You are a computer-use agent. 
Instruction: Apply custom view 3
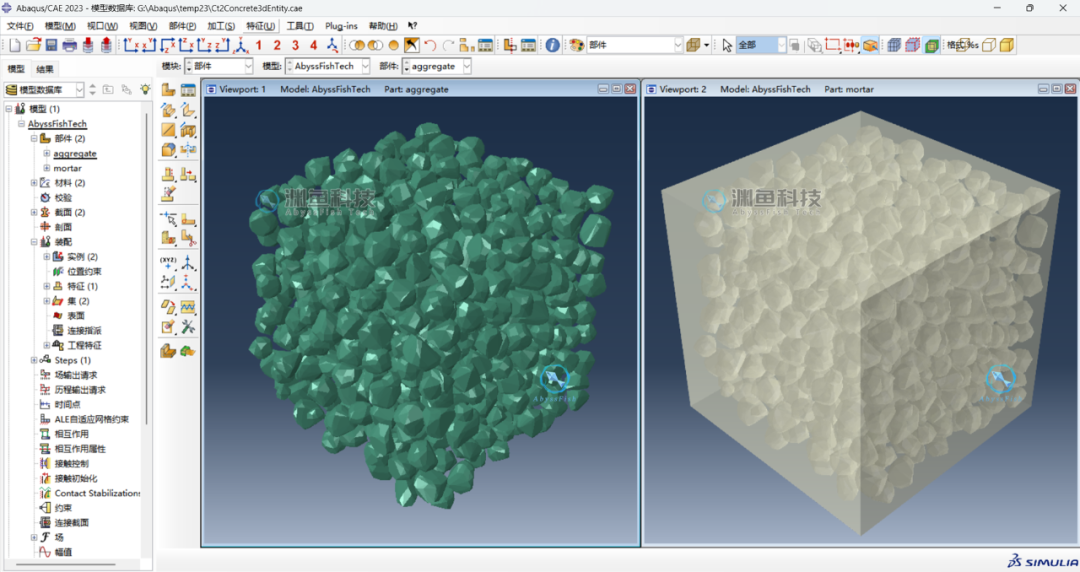point(295,45)
